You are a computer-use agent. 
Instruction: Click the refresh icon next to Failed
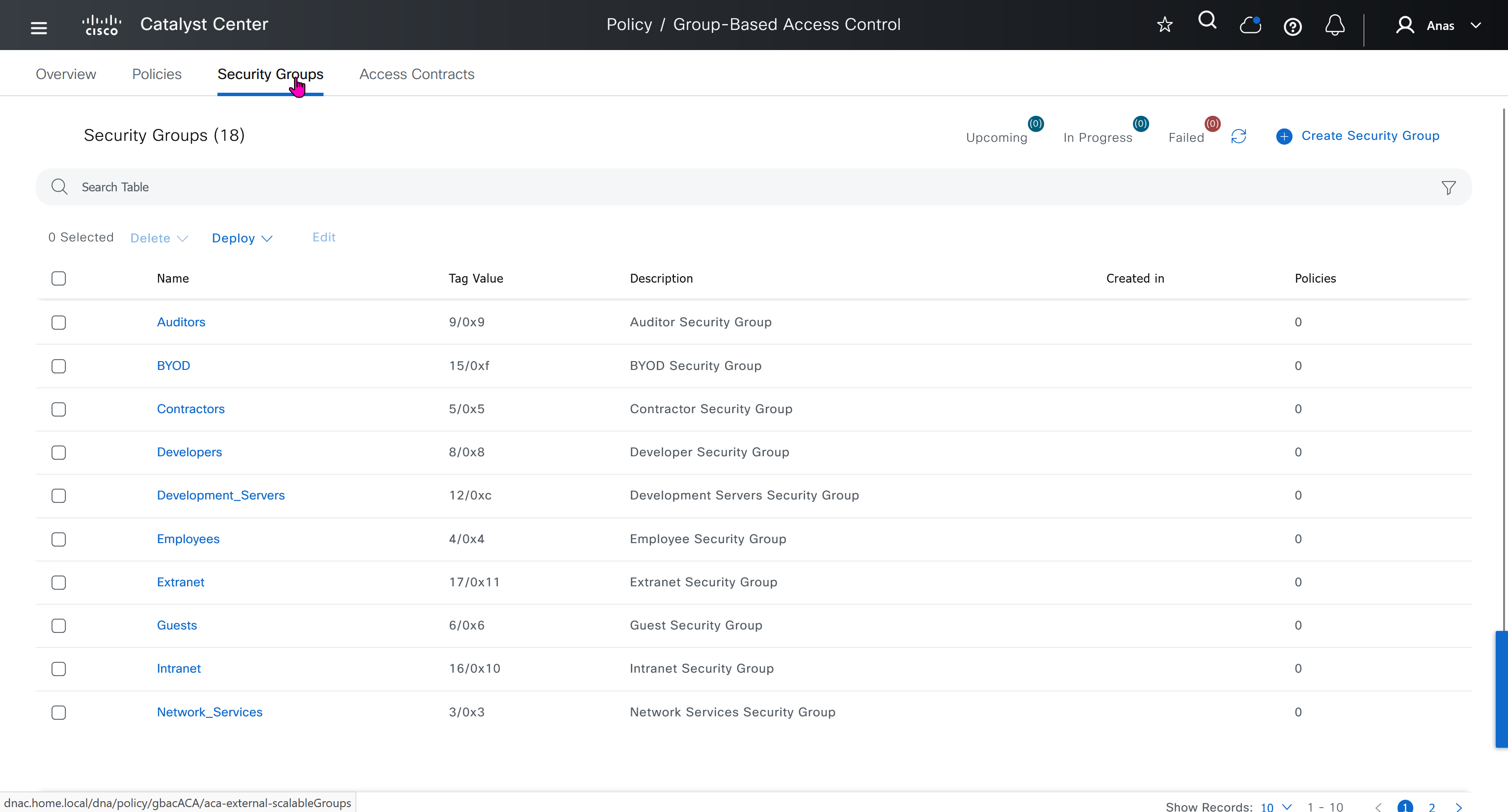tap(1239, 136)
